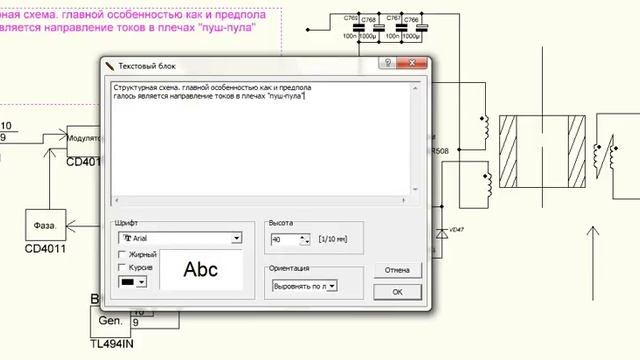Screen dimensions: 640x360
Task: Select the Модулятор block on schematic
Action: [x=84, y=141]
